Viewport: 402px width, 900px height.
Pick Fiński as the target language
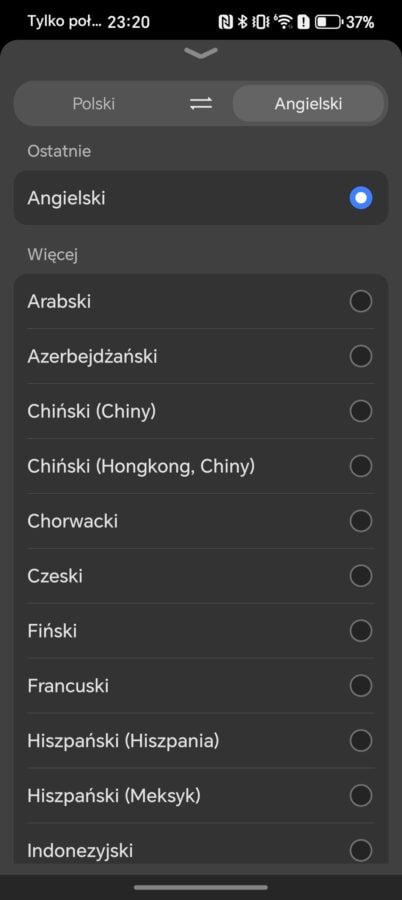[201, 631]
